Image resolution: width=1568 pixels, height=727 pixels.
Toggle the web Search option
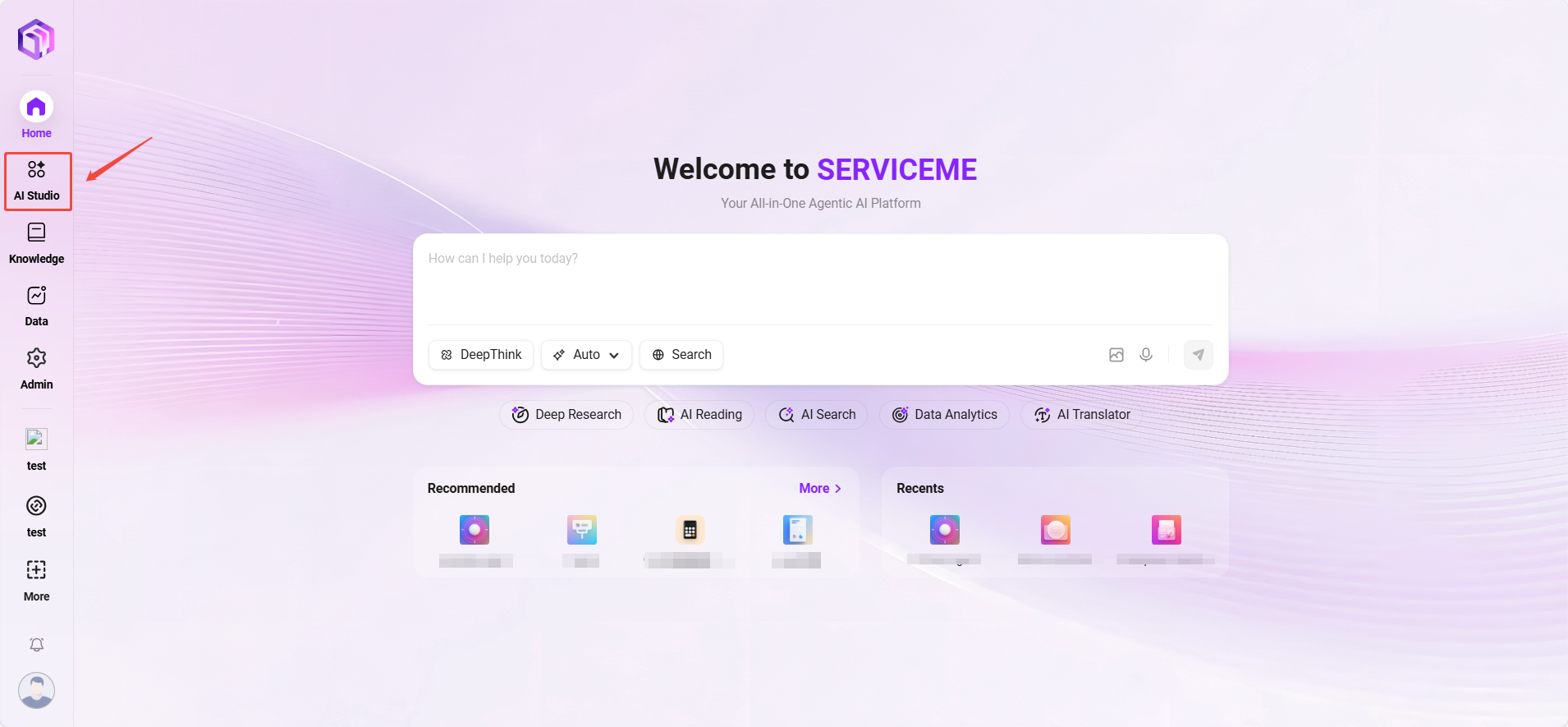coord(681,355)
